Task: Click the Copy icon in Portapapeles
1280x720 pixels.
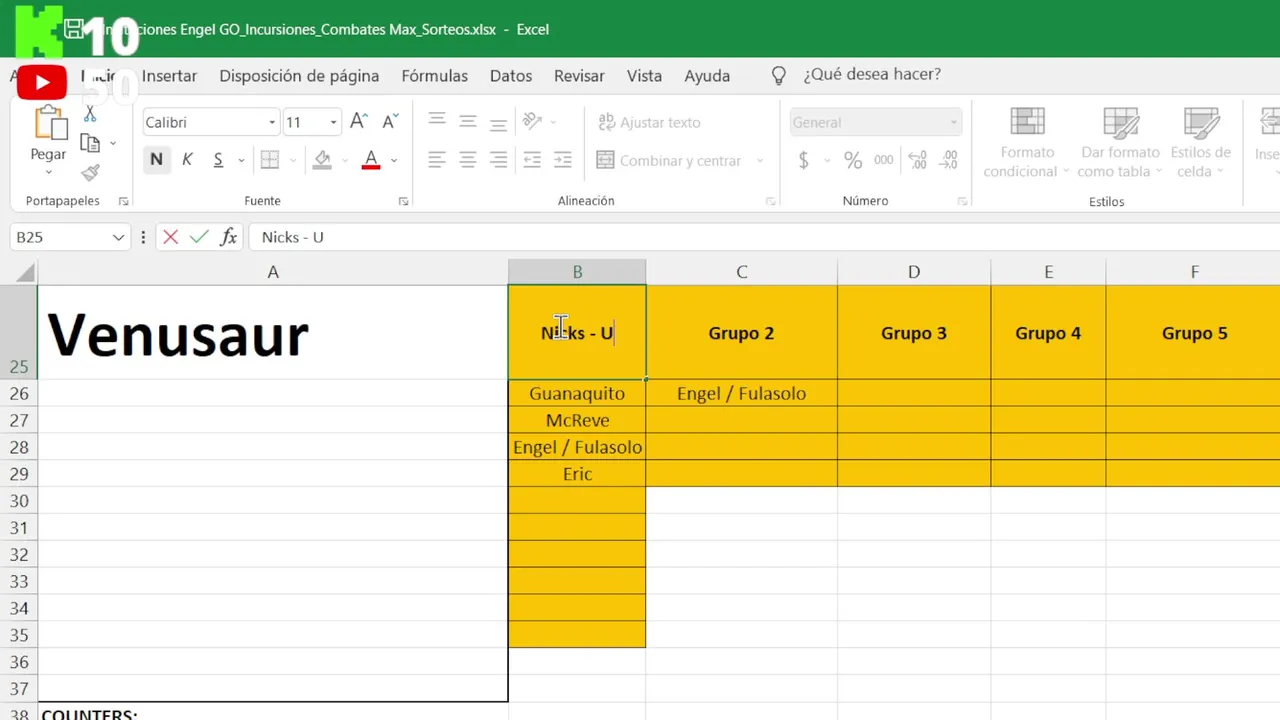Action: pyautogui.click(x=90, y=143)
